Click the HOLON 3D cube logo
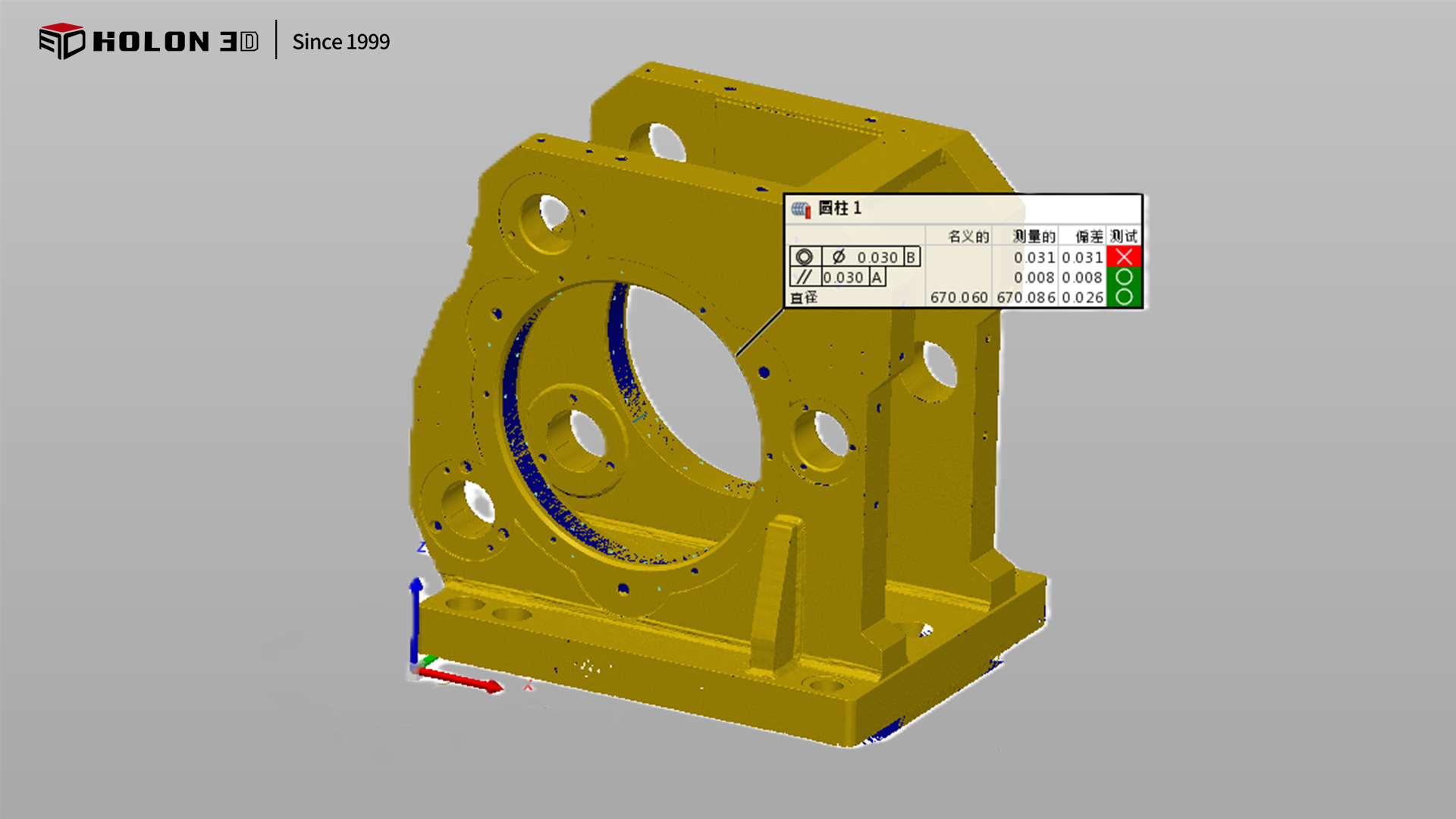This screenshot has height=819, width=1456. point(61,41)
